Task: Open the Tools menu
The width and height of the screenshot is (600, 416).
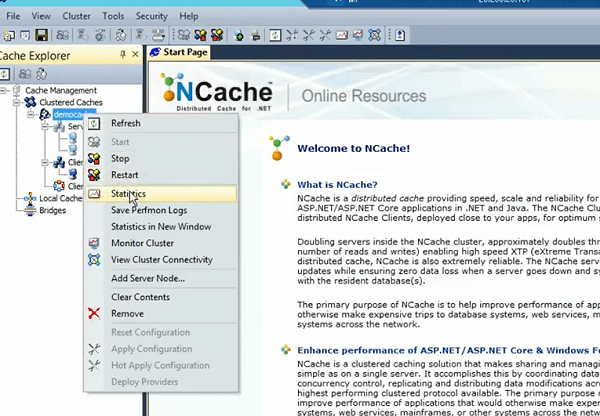Action: (113, 16)
